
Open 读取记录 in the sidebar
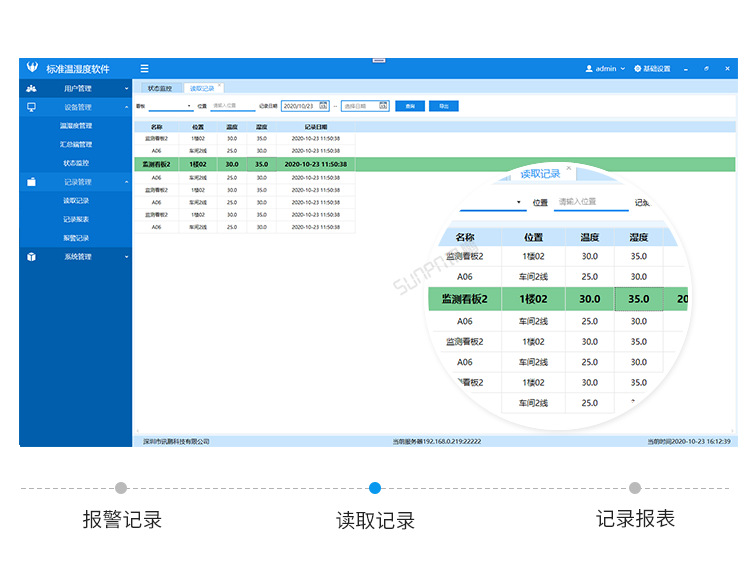[76, 200]
